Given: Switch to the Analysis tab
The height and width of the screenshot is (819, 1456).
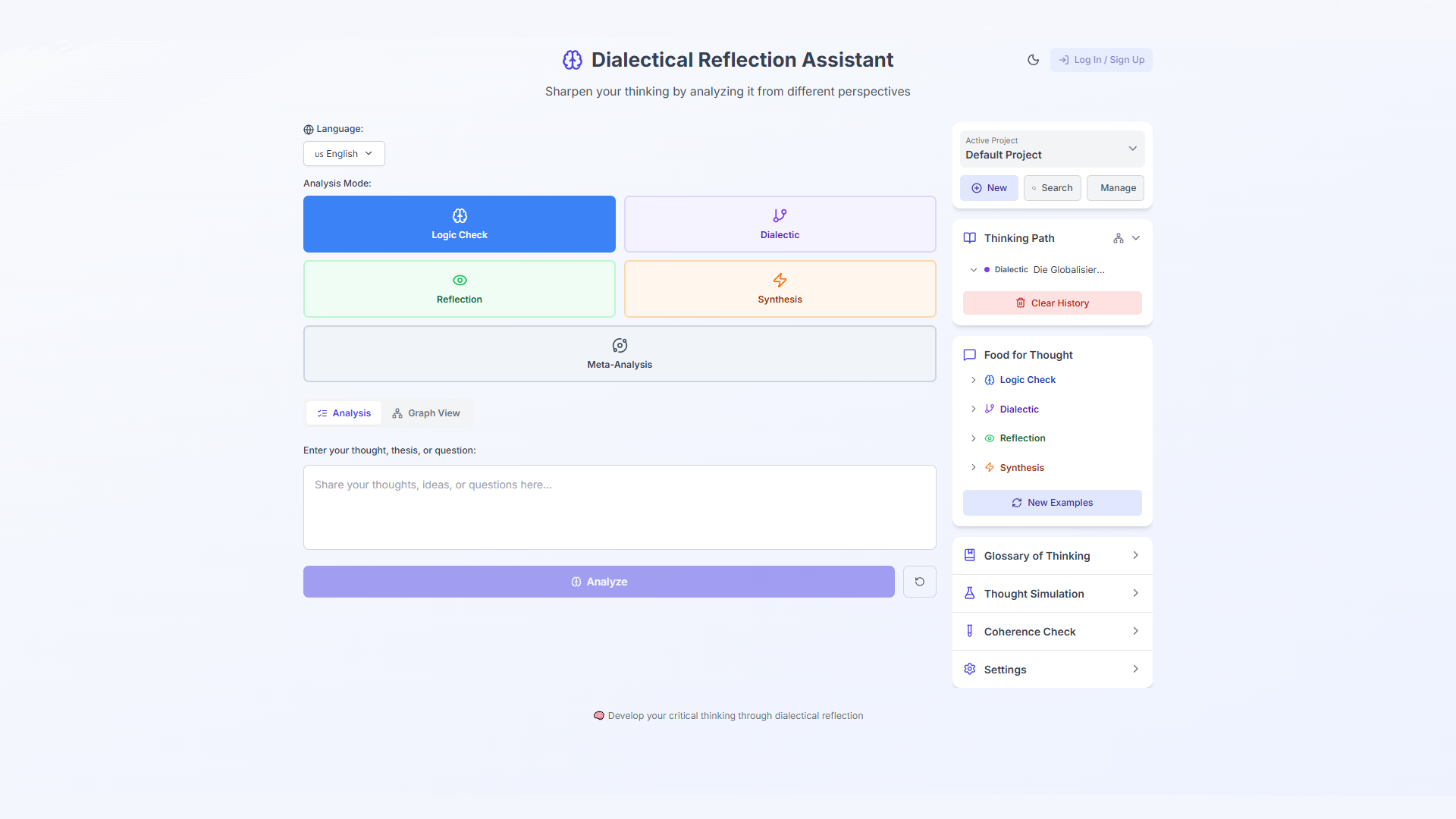Looking at the screenshot, I should [344, 413].
